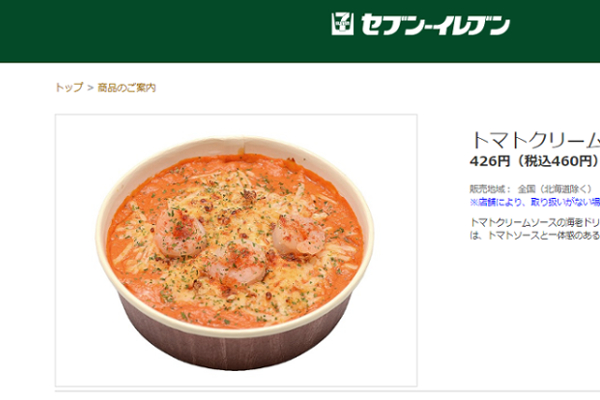Viewport: 600px width, 400px height.
Task: Click the left shrimp in the photo
Action: coord(181,233)
